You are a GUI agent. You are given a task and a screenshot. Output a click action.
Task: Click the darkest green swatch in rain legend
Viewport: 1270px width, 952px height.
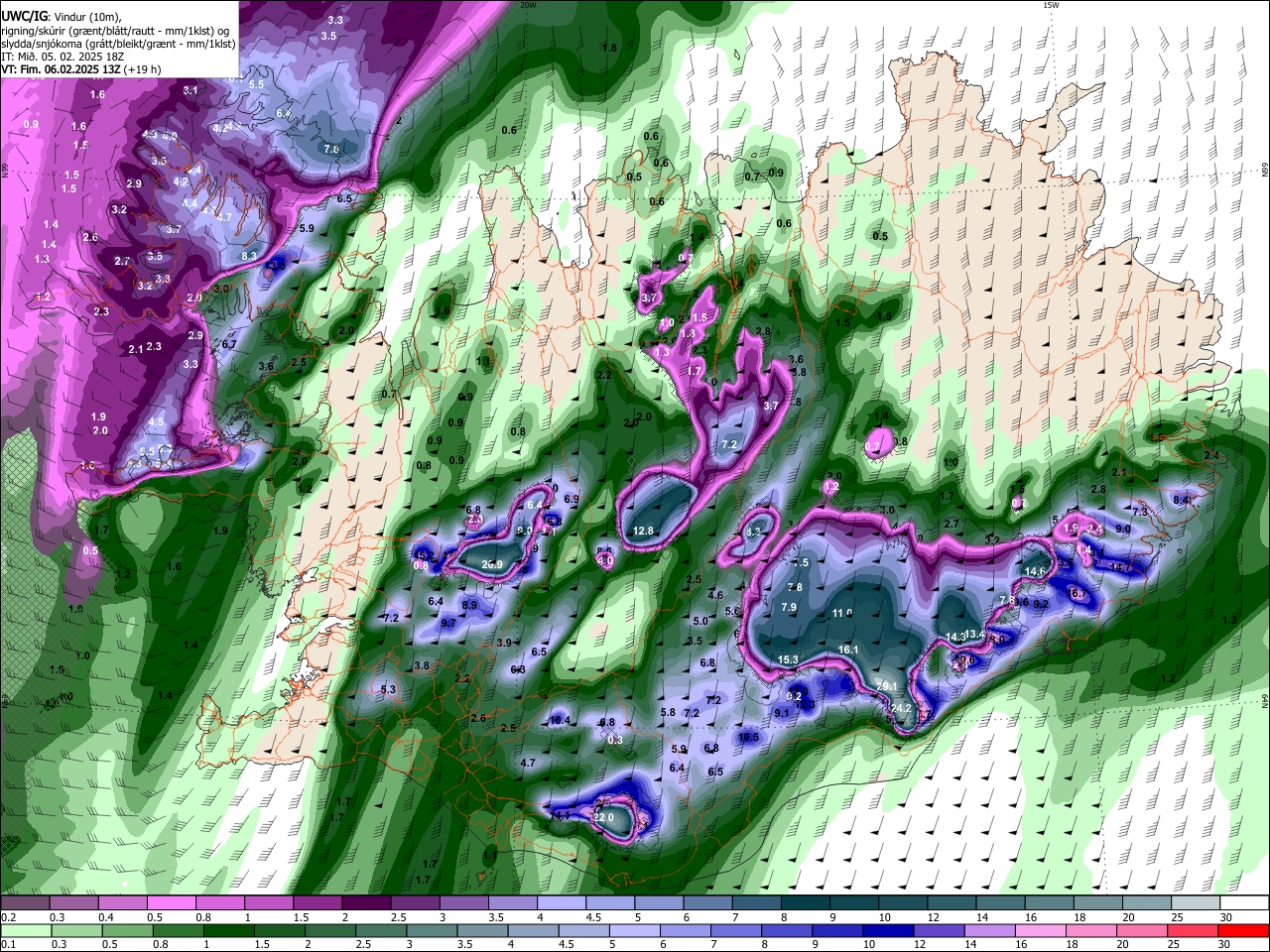(227, 930)
